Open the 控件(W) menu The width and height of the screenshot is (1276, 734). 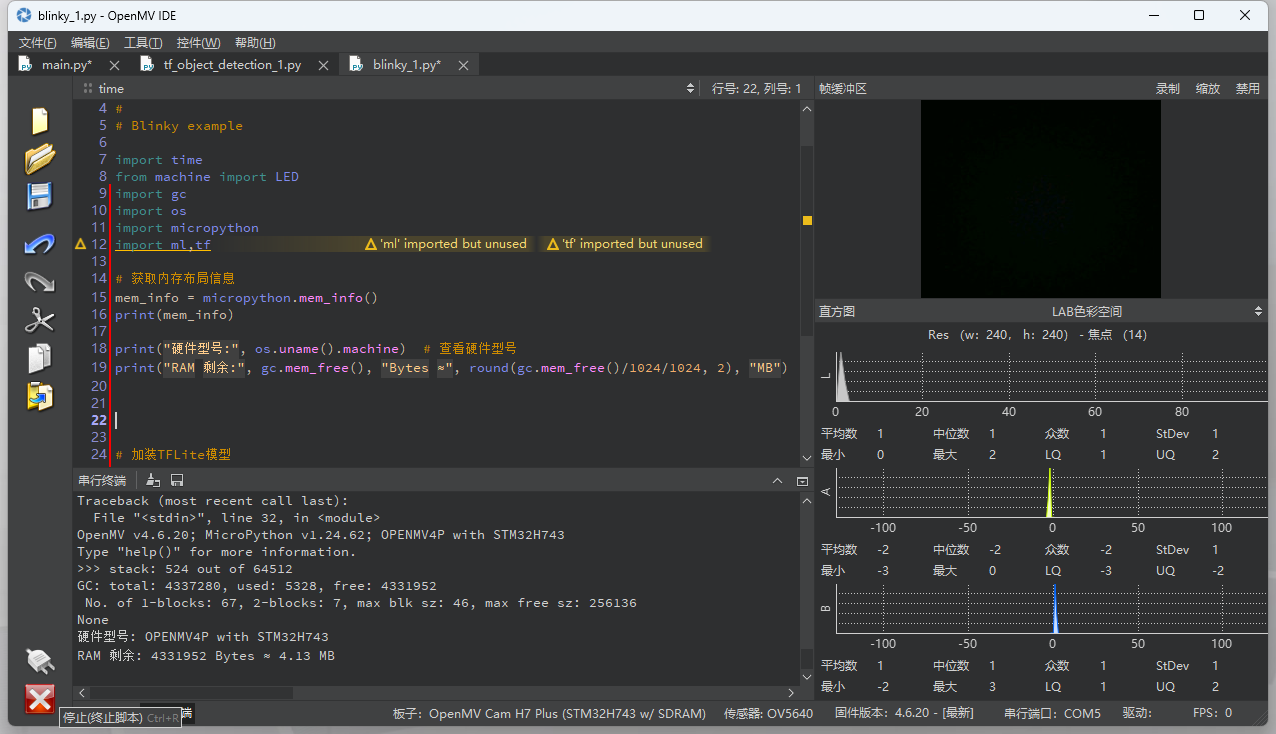click(198, 43)
